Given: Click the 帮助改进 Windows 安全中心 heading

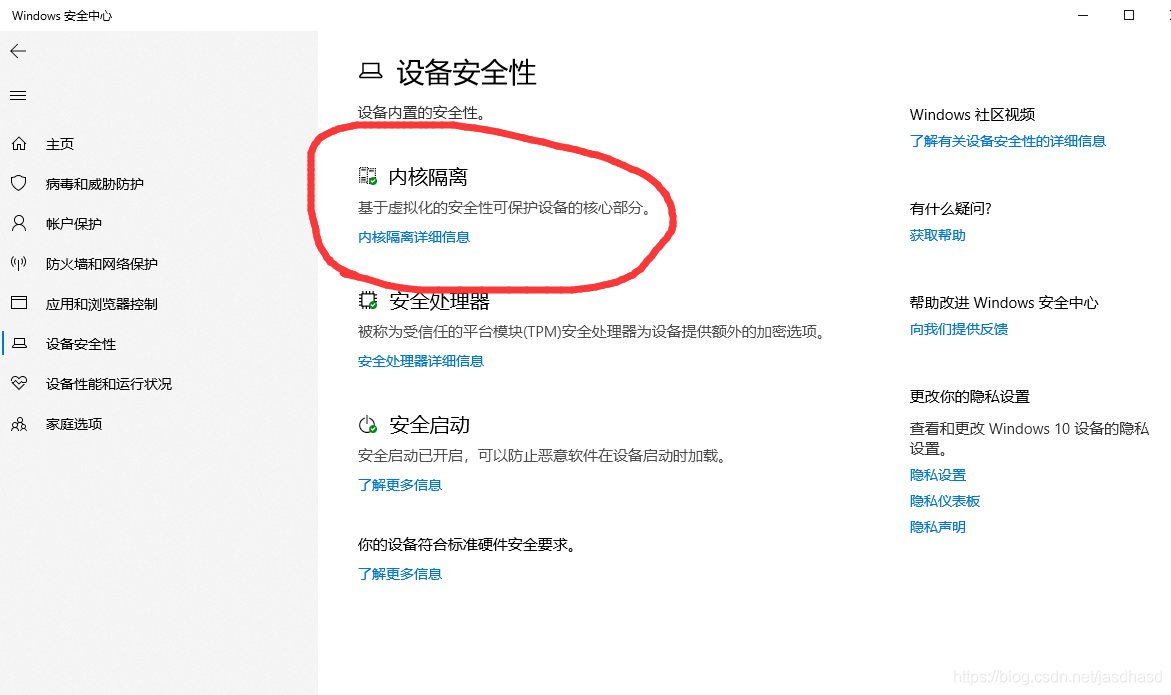Looking at the screenshot, I should tap(1004, 303).
